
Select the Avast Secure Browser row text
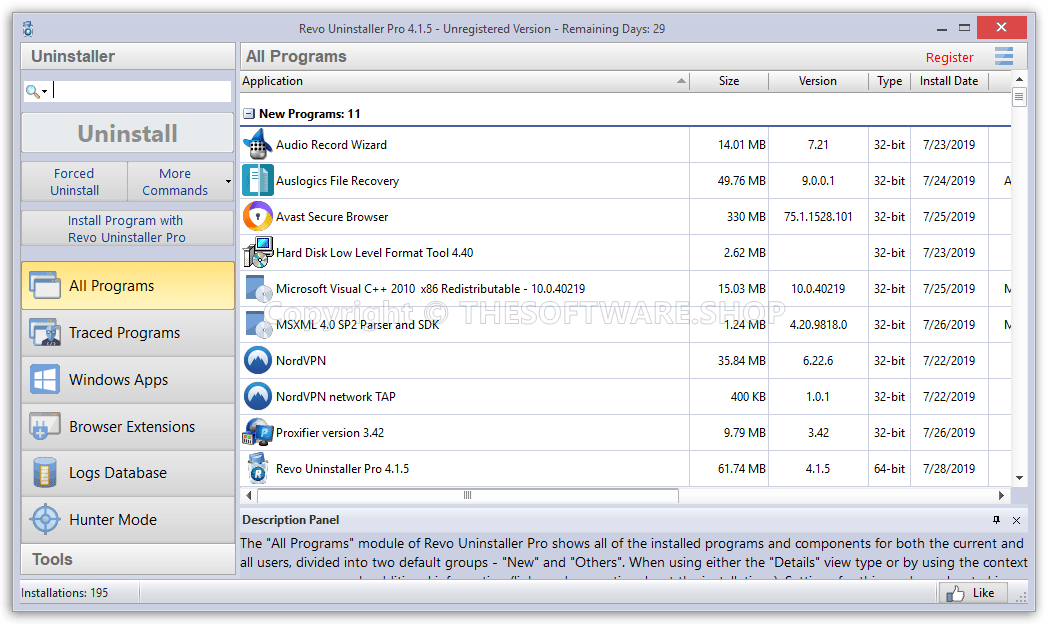click(332, 216)
